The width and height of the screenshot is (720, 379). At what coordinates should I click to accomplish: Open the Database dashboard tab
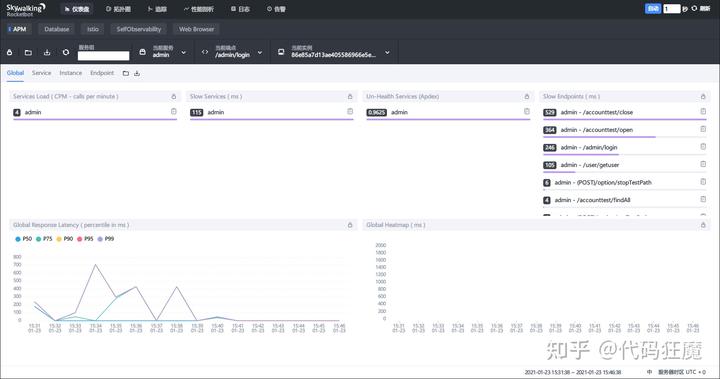click(56, 29)
